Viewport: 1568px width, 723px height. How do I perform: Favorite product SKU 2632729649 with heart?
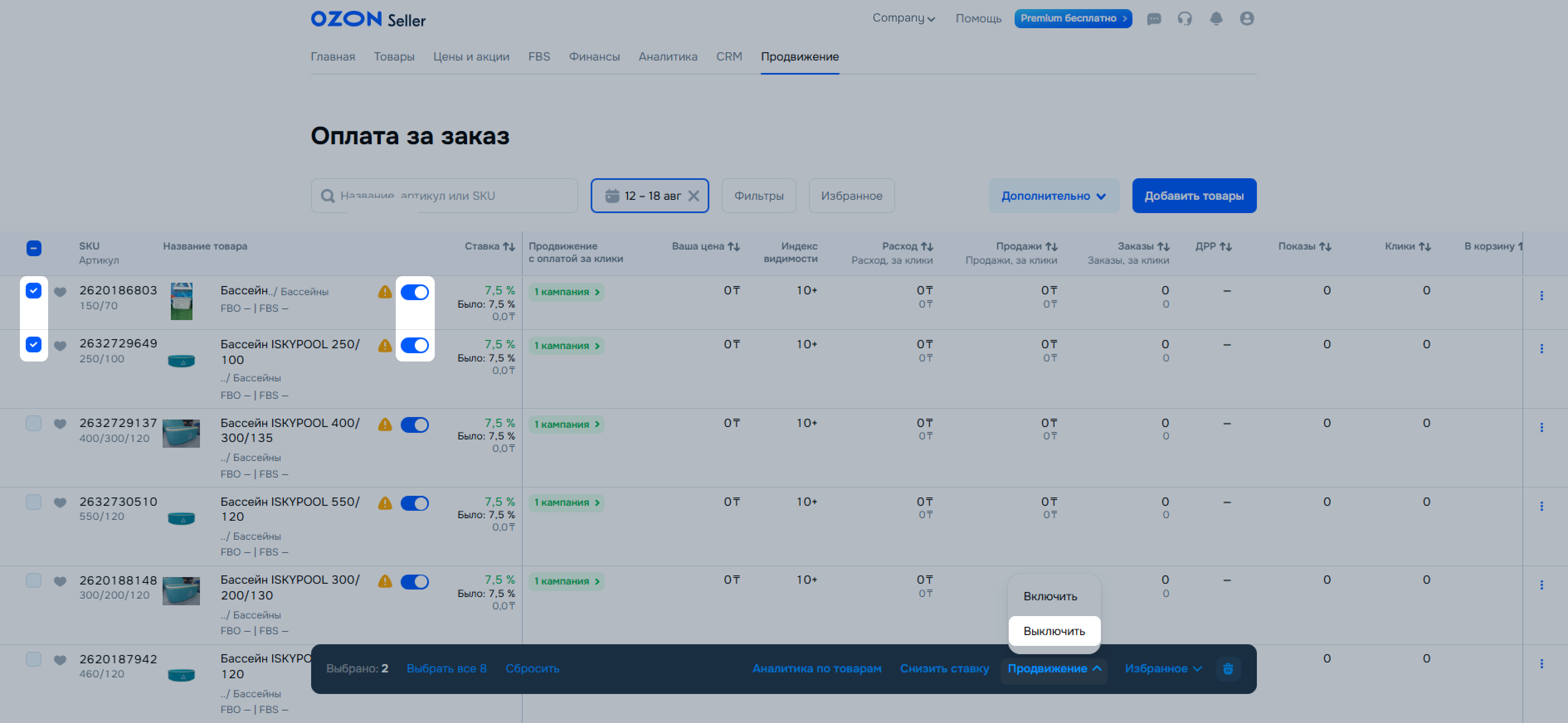(x=60, y=345)
